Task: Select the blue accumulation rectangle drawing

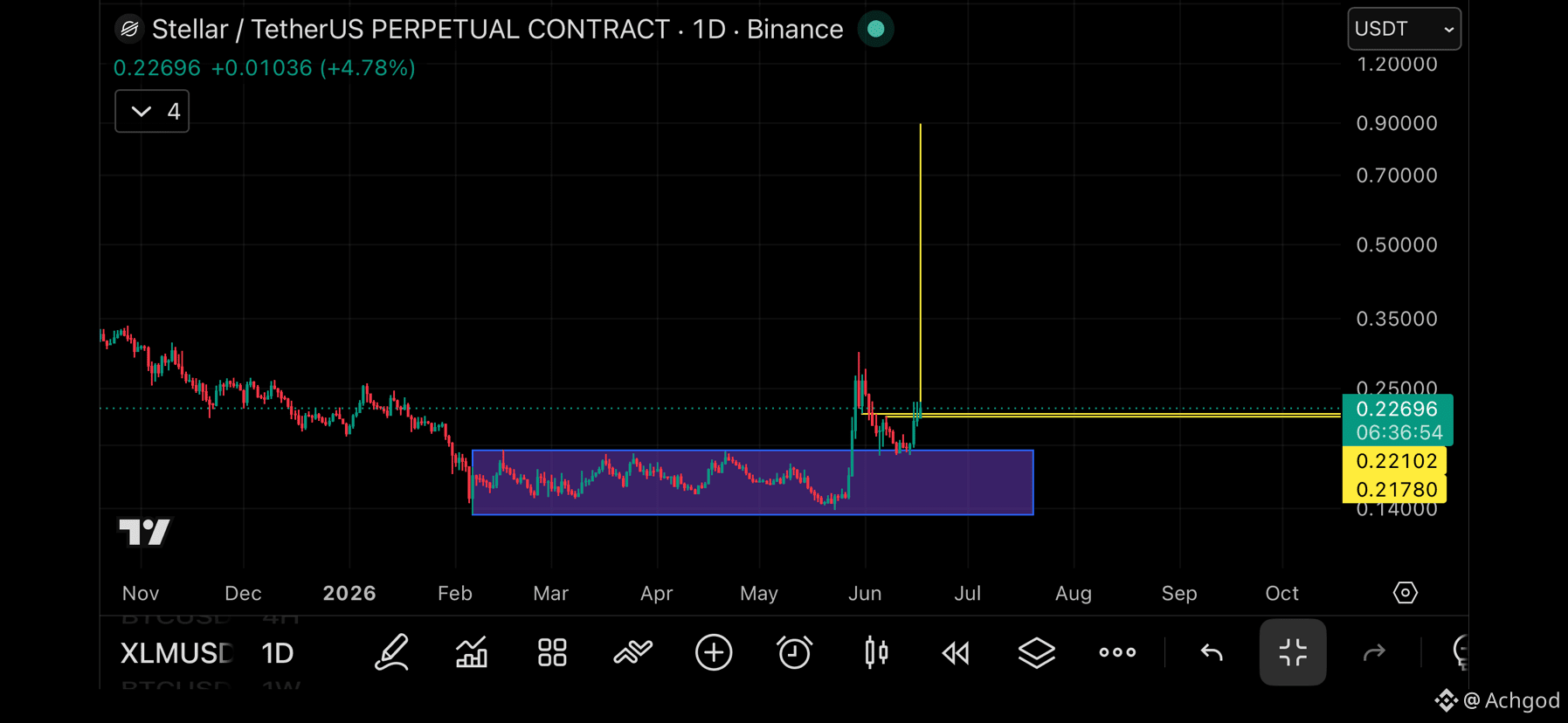Action: [752, 483]
